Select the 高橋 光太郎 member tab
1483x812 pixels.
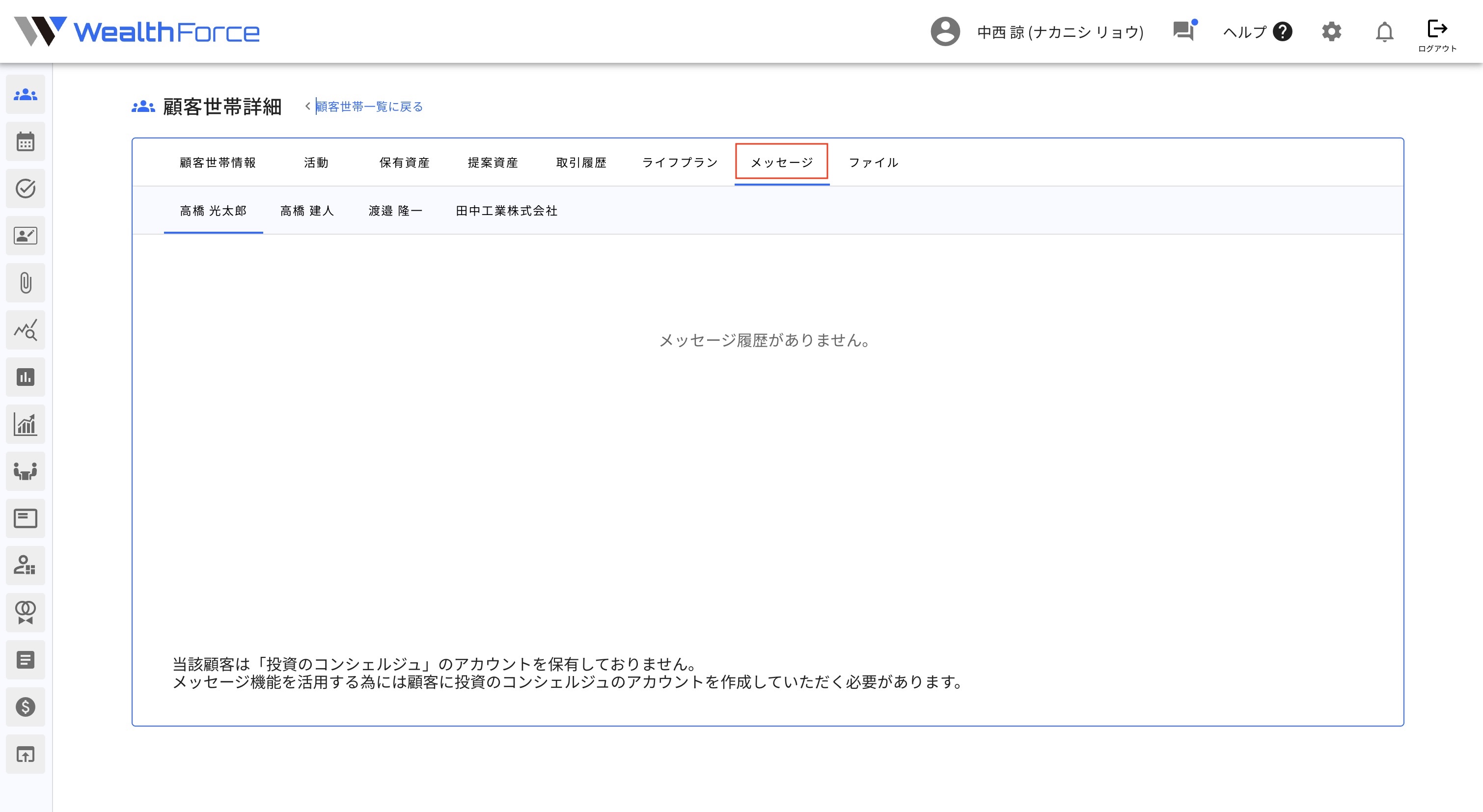tap(213, 211)
